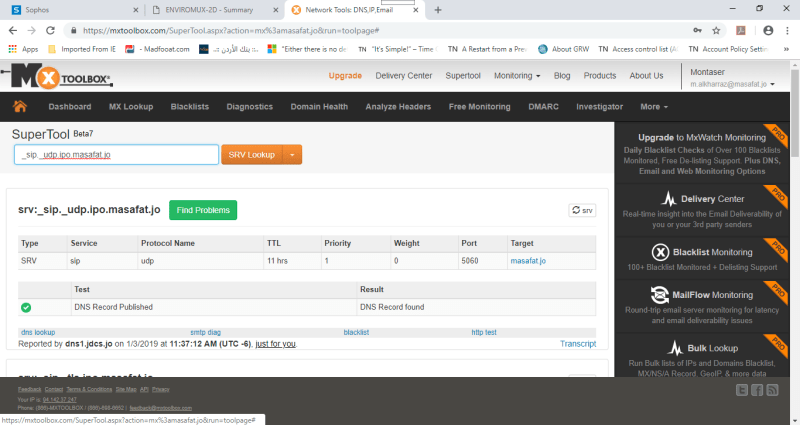Image resolution: width=800 pixels, height=425 pixels.
Task: Open the Transcript link
Action: click(x=578, y=344)
